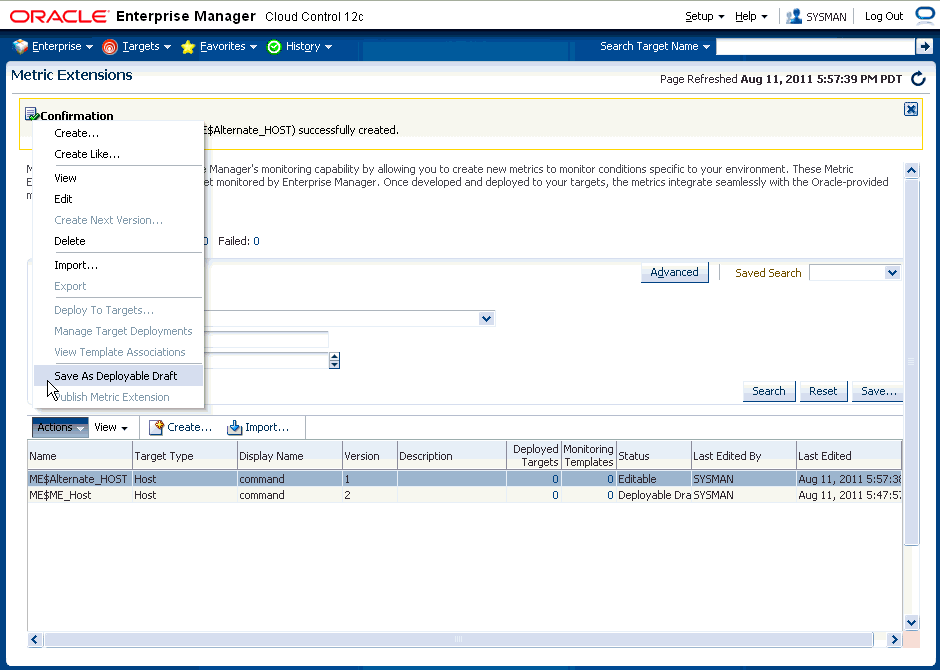The image size is (940, 670).
Task: Click the Deployed Targets column header
Action: (534, 456)
